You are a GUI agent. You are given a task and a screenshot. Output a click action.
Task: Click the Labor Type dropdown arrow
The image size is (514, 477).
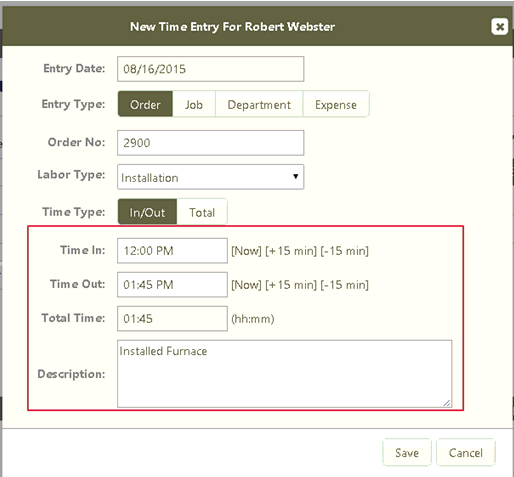click(x=295, y=176)
